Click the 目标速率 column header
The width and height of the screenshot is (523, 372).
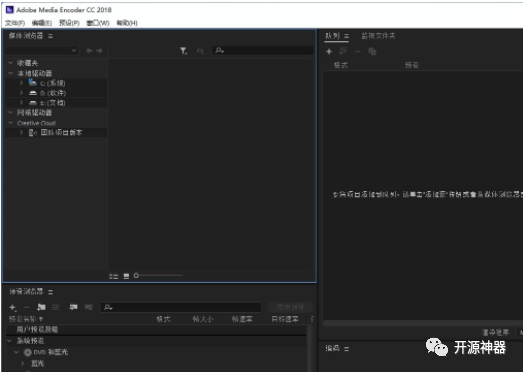tap(285, 319)
